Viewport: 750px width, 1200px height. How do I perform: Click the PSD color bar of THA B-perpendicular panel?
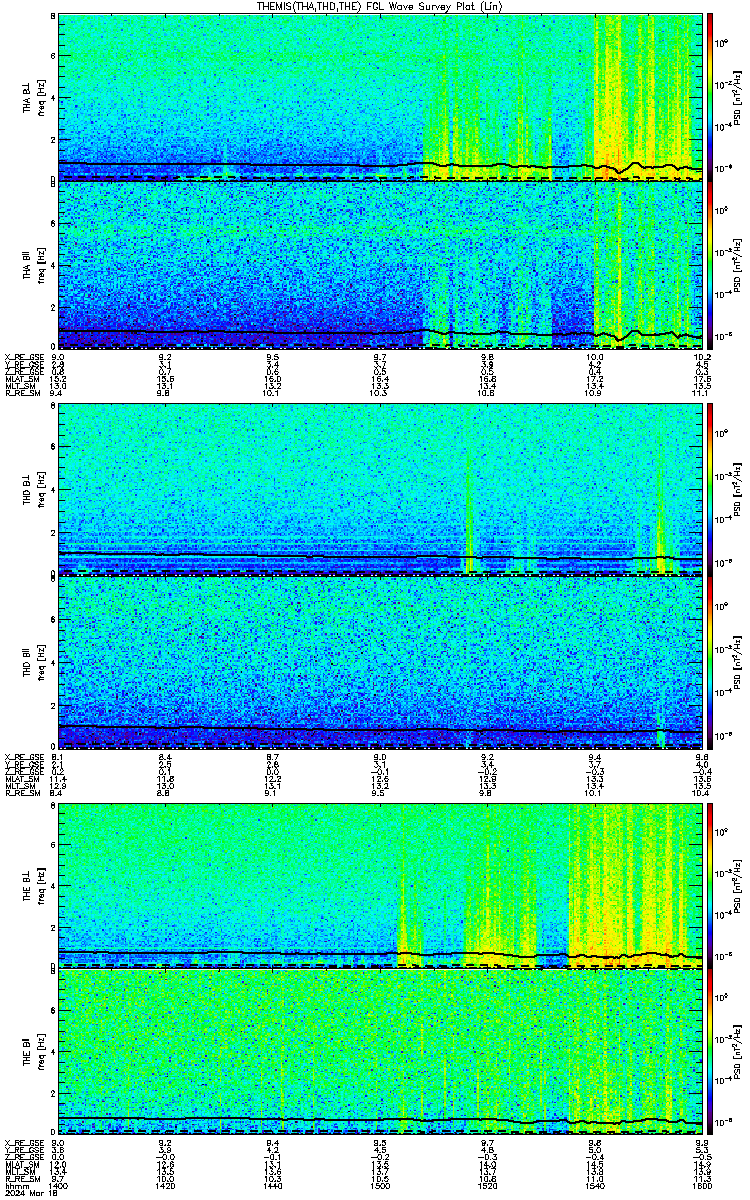[x=709, y=97]
